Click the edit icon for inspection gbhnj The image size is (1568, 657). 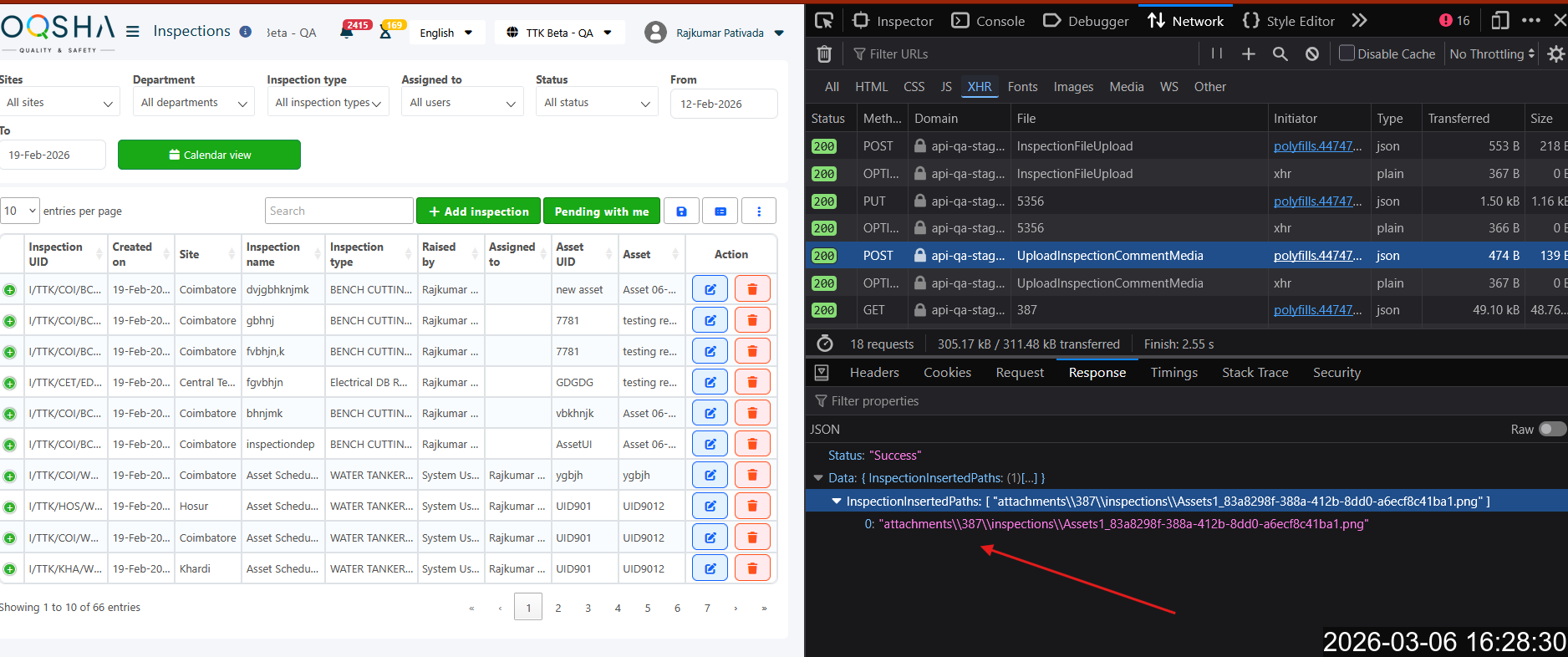pyautogui.click(x=710, y=320)
